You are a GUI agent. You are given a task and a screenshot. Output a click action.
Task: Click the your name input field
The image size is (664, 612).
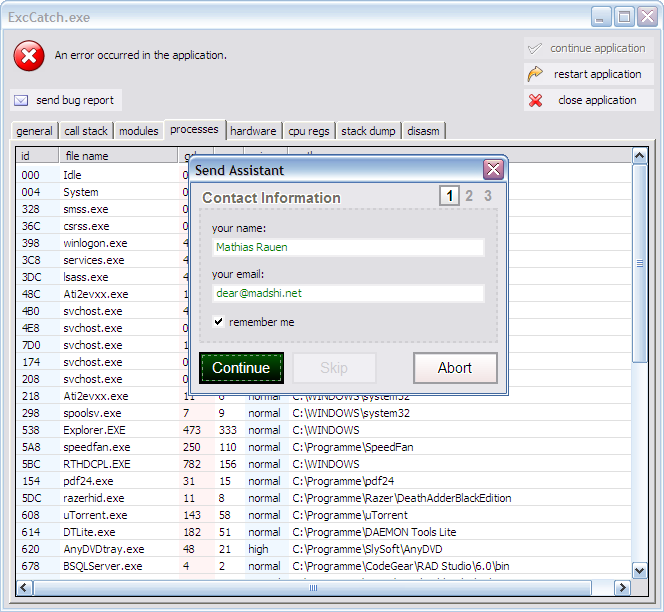click(x=347, y=247)
